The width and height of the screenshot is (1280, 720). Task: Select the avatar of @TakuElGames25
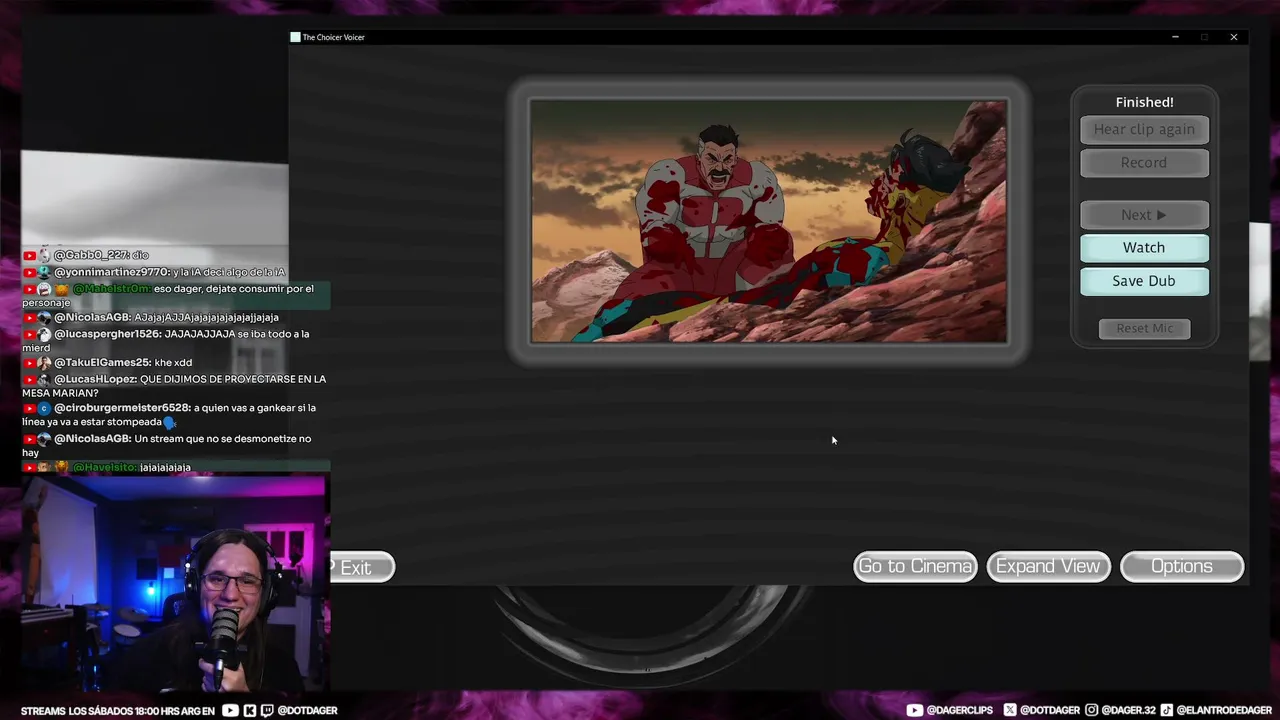(45, 363)
